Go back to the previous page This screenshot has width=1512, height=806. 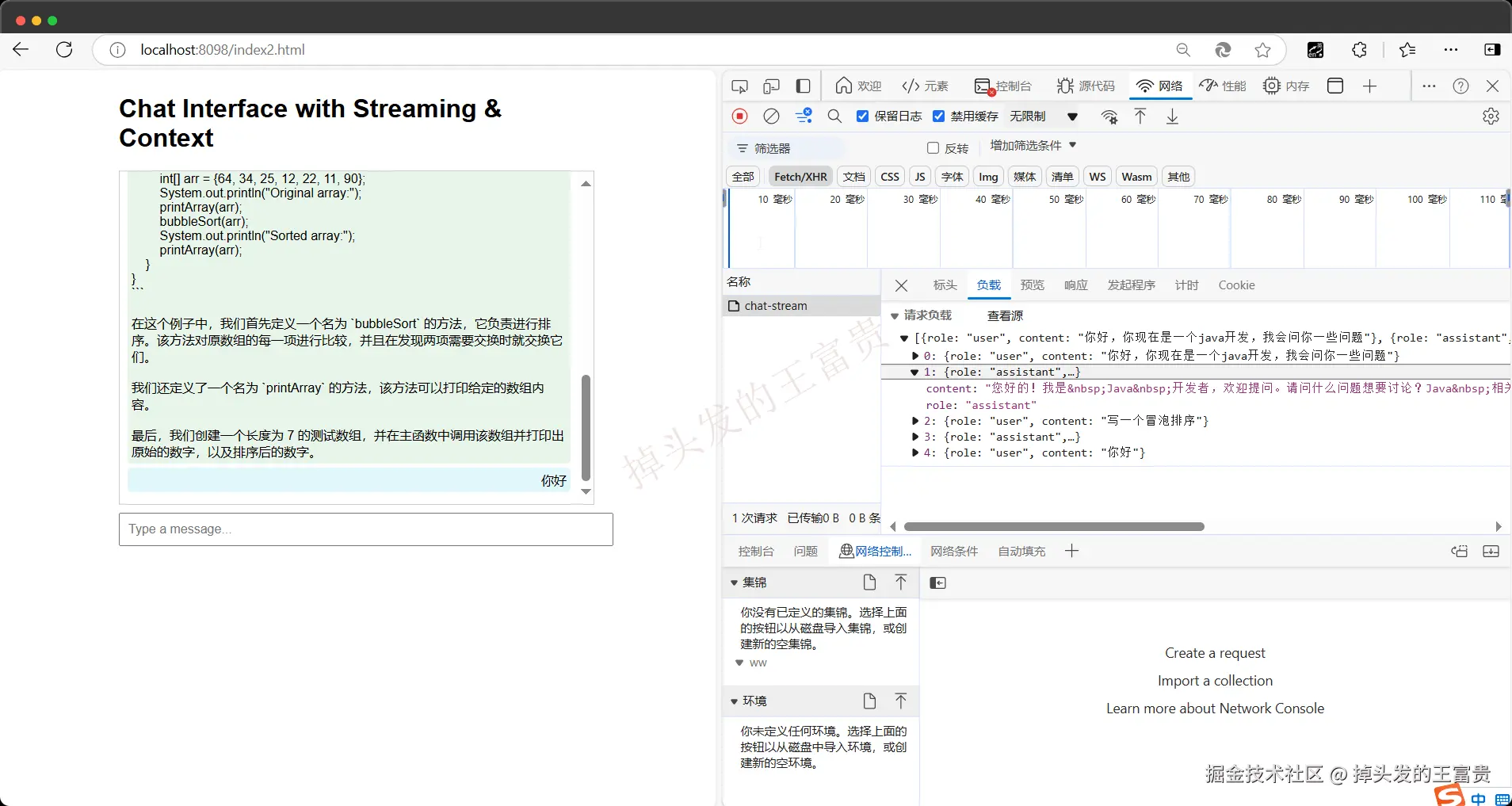(21, 50)
